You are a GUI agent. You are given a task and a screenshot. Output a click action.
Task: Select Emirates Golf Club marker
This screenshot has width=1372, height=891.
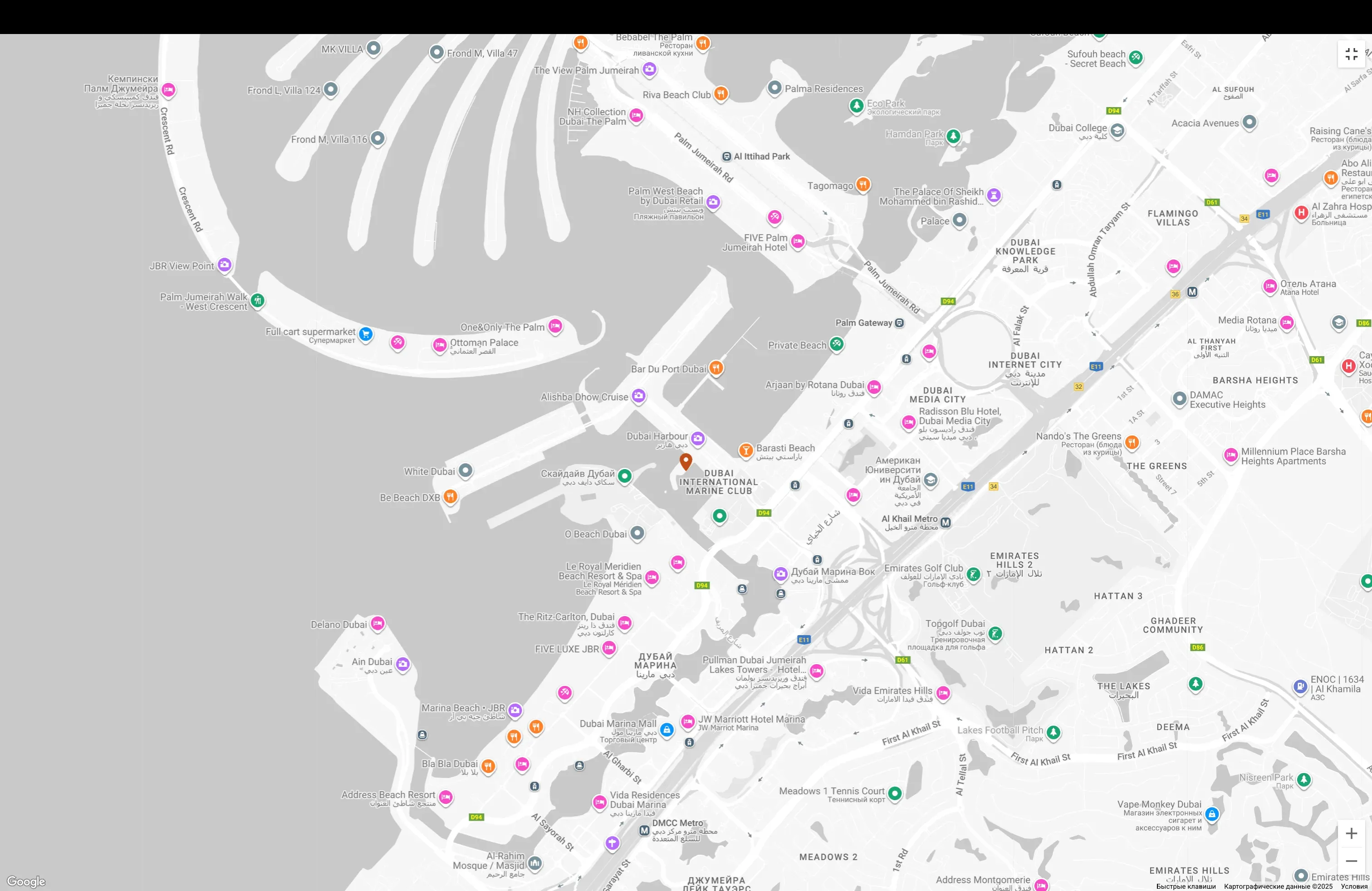coord(974,574)
